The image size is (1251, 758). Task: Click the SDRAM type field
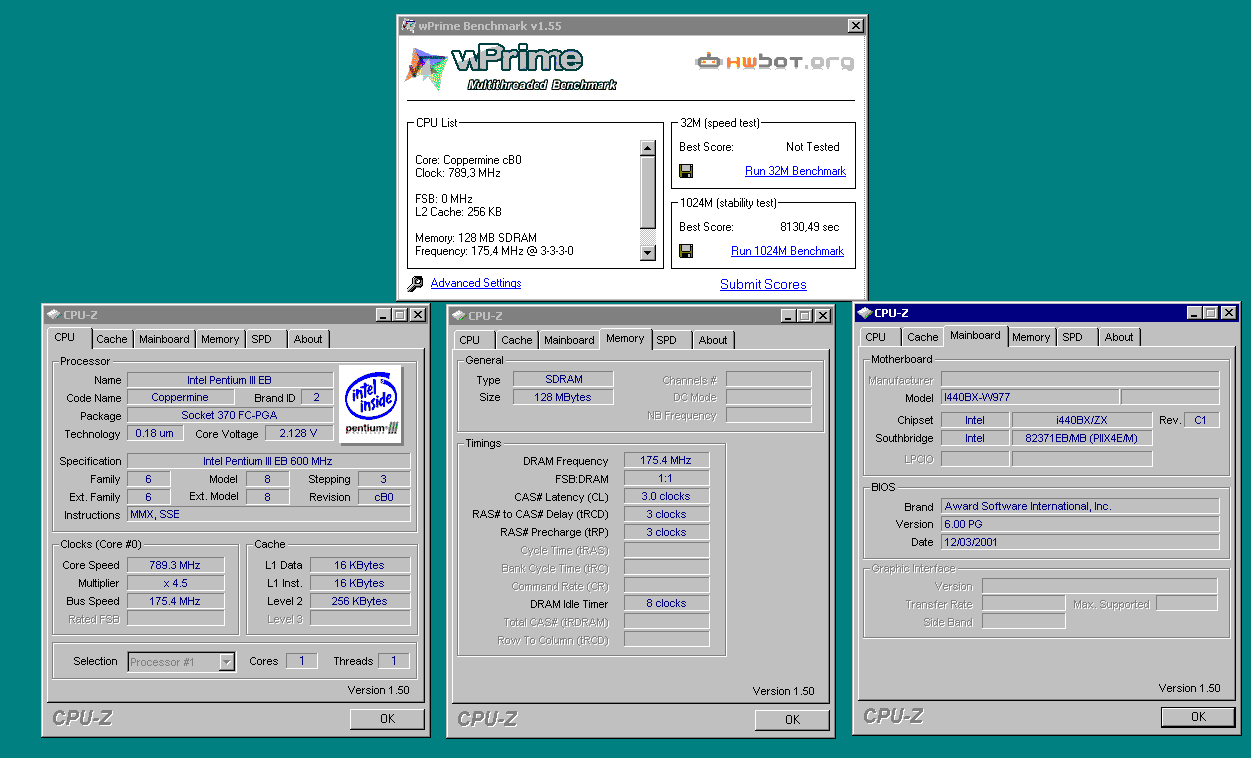[x=563, y=380]
